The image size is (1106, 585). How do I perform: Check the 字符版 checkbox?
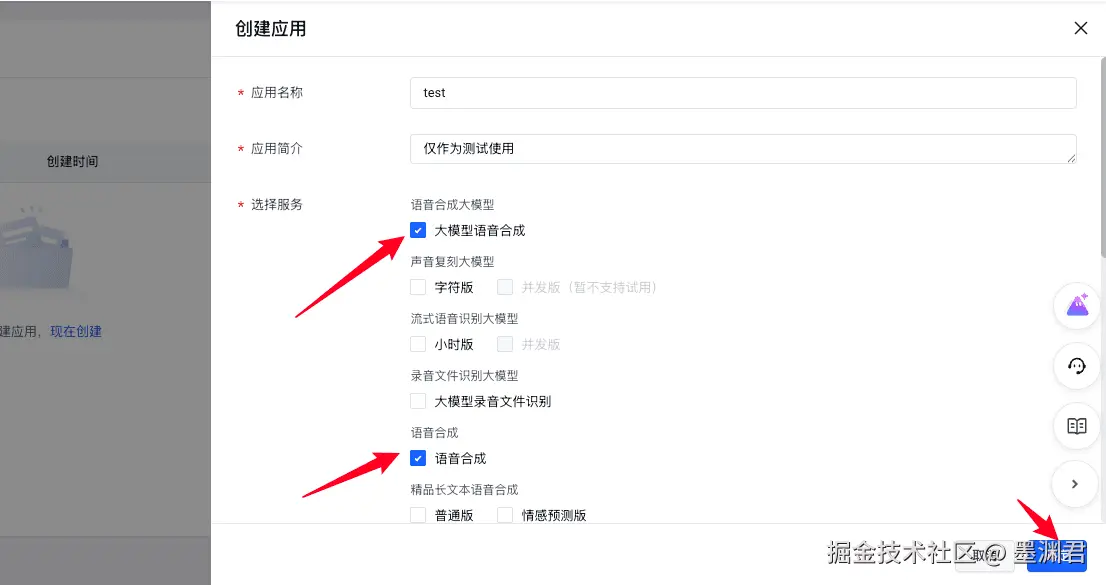pos(418,287)
